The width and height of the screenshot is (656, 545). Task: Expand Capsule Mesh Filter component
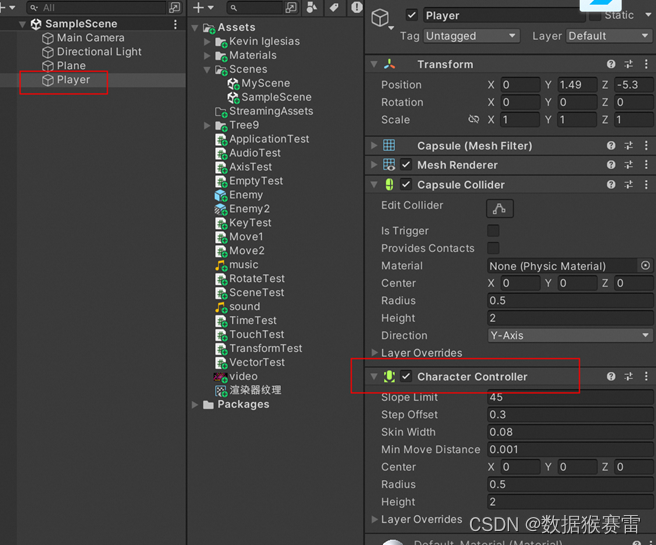click(374, 146)
